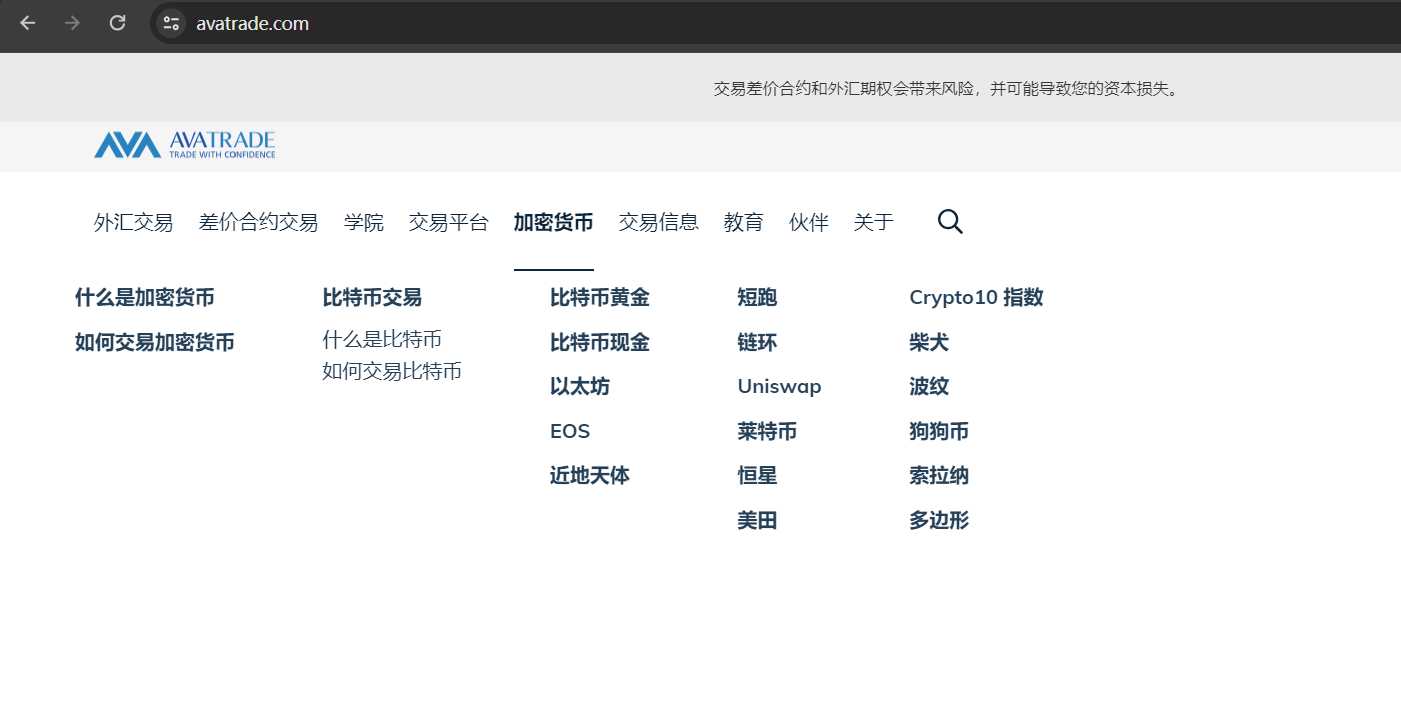Open 以太坊 link
The image size is (1401, 726).
point(580,387)
